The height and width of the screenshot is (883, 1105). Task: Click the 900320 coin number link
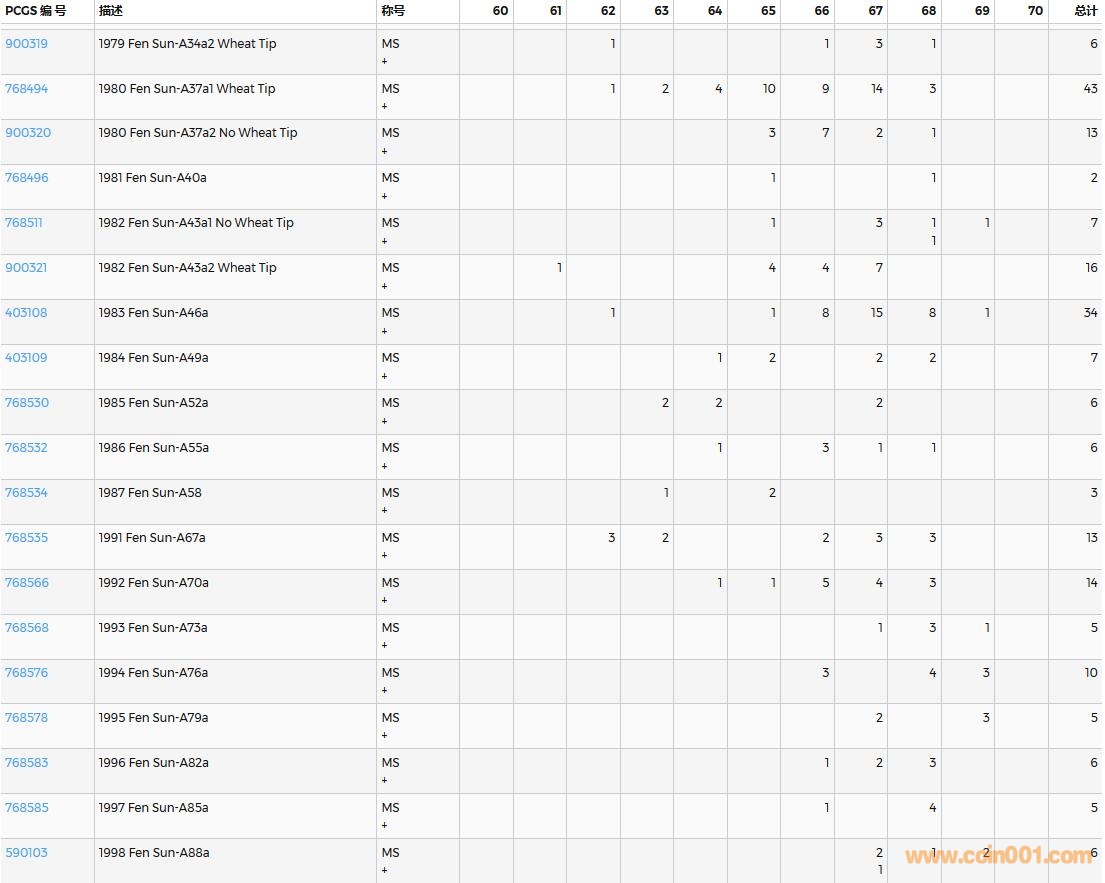point(27,133)
